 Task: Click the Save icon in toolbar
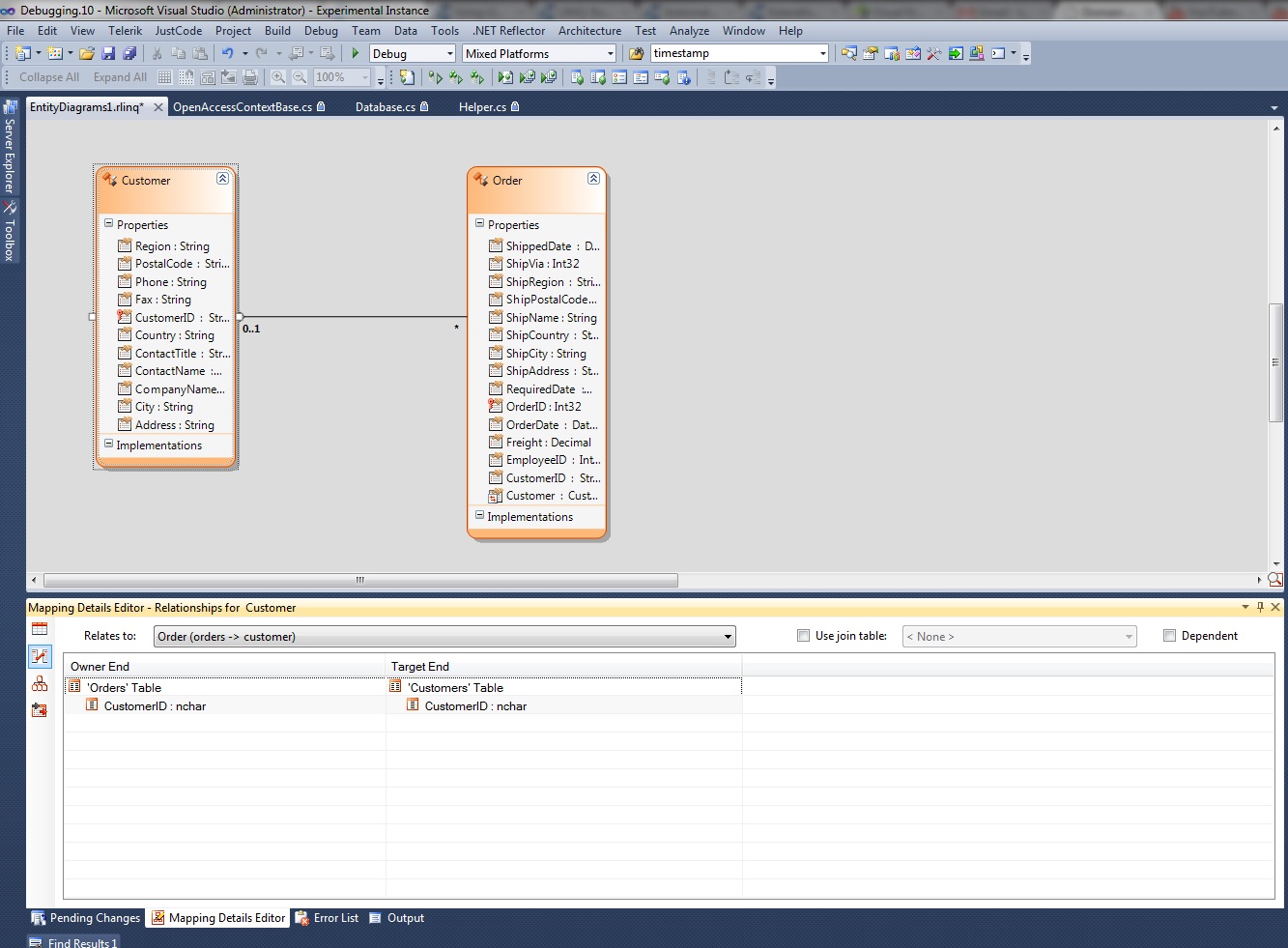[108, 54]
